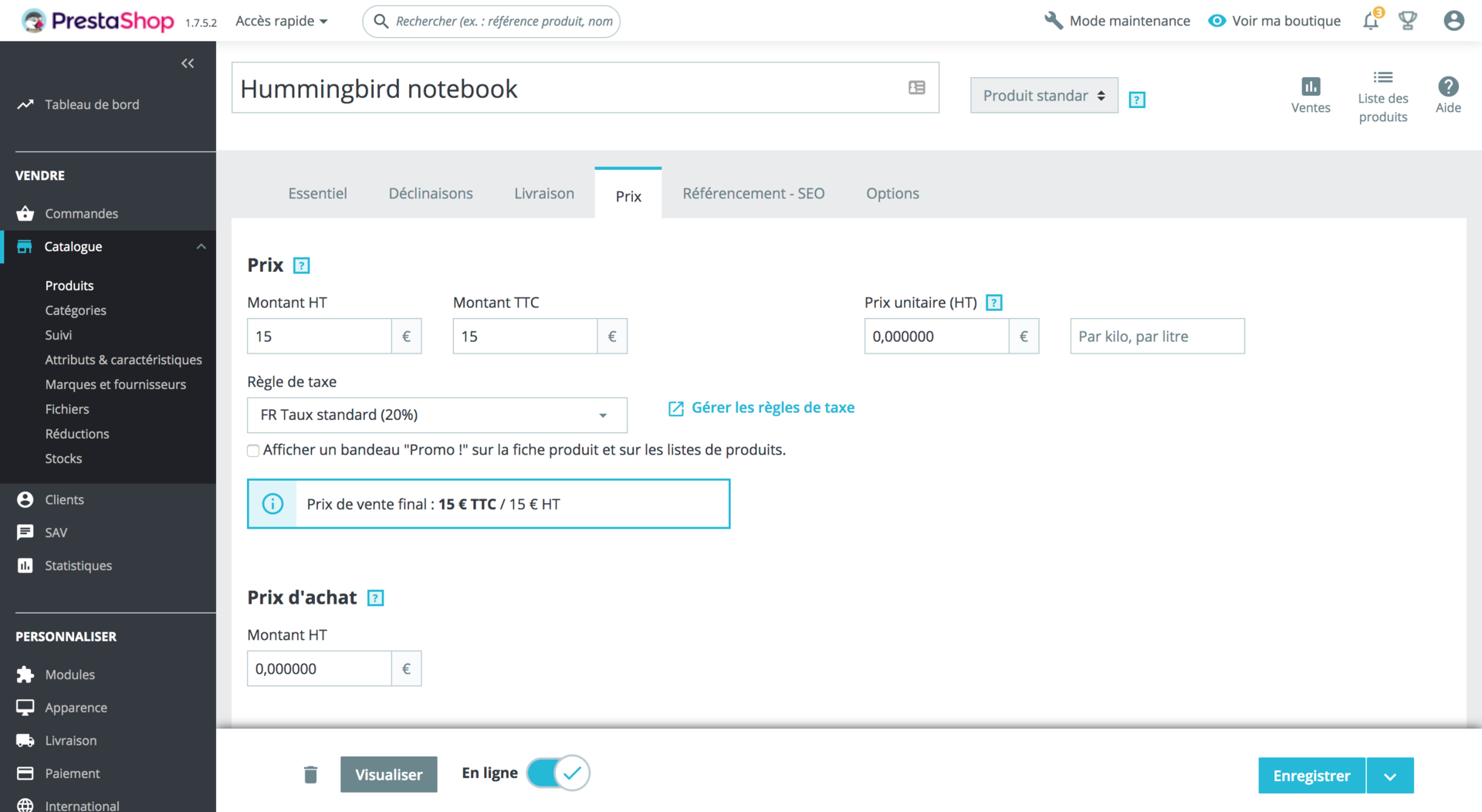The image size is (1482, 812).
Task: Click the Par kilo, par litre field
Action: point(1157,337)
